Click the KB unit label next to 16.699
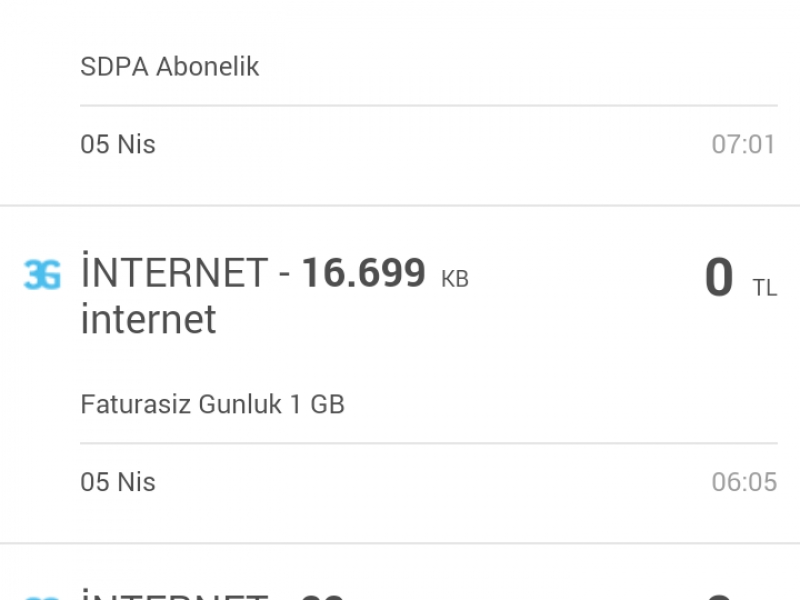This screenshot has width=800, height=600. (455, 280)
